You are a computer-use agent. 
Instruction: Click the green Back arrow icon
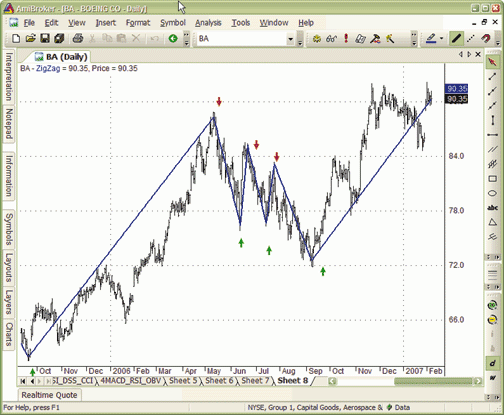pos(173,39)
